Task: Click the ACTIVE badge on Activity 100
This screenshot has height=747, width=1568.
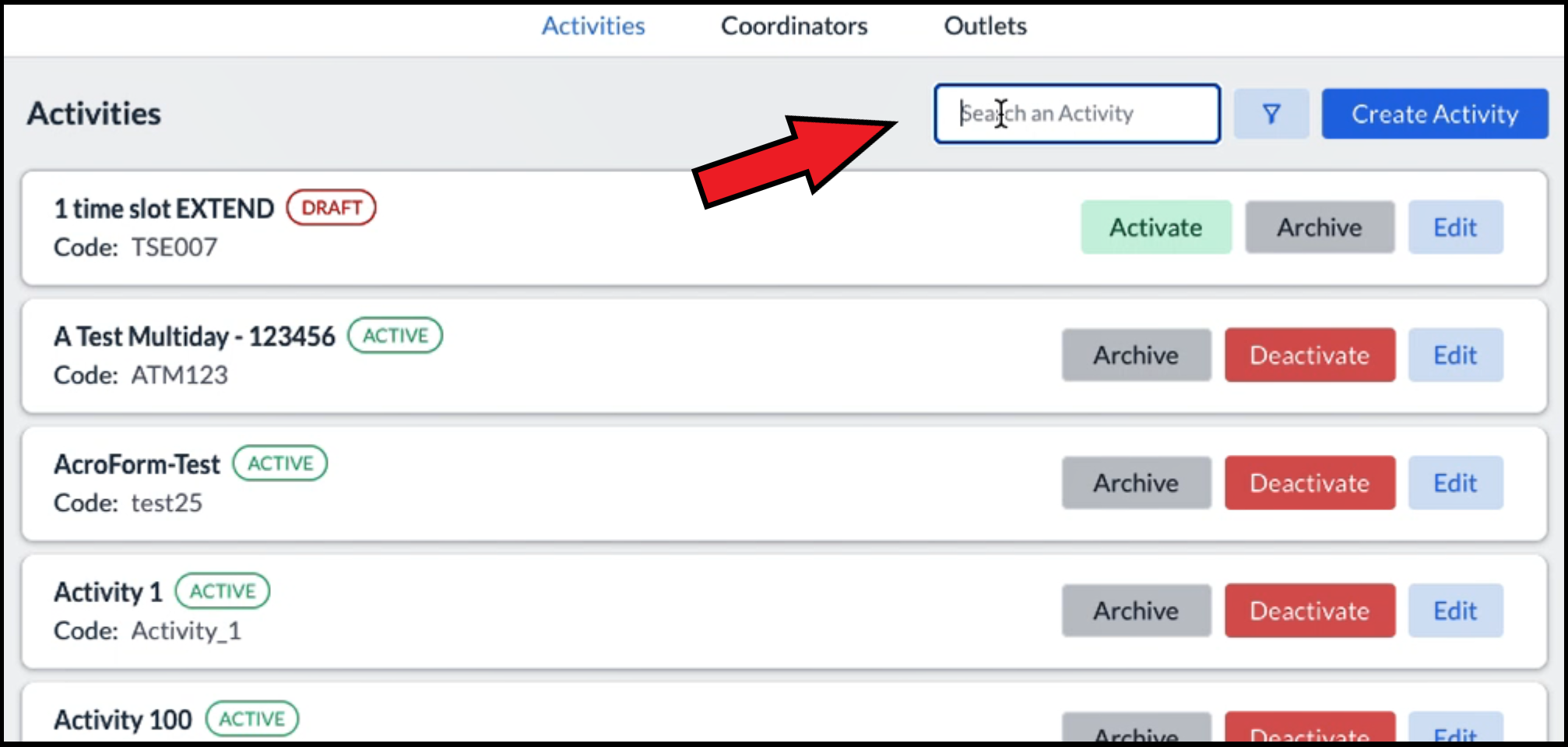Action: [x=252, y=718]
